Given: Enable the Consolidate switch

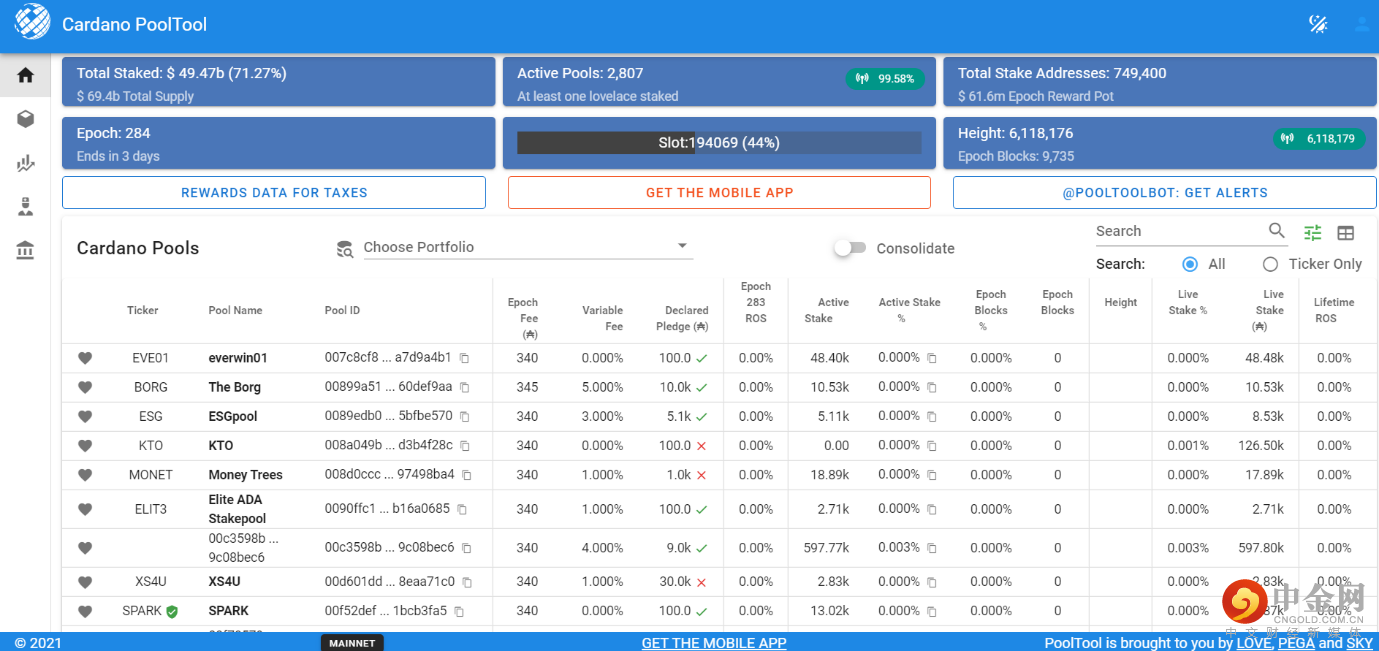Looking at the screenshot, I should 849,248.
